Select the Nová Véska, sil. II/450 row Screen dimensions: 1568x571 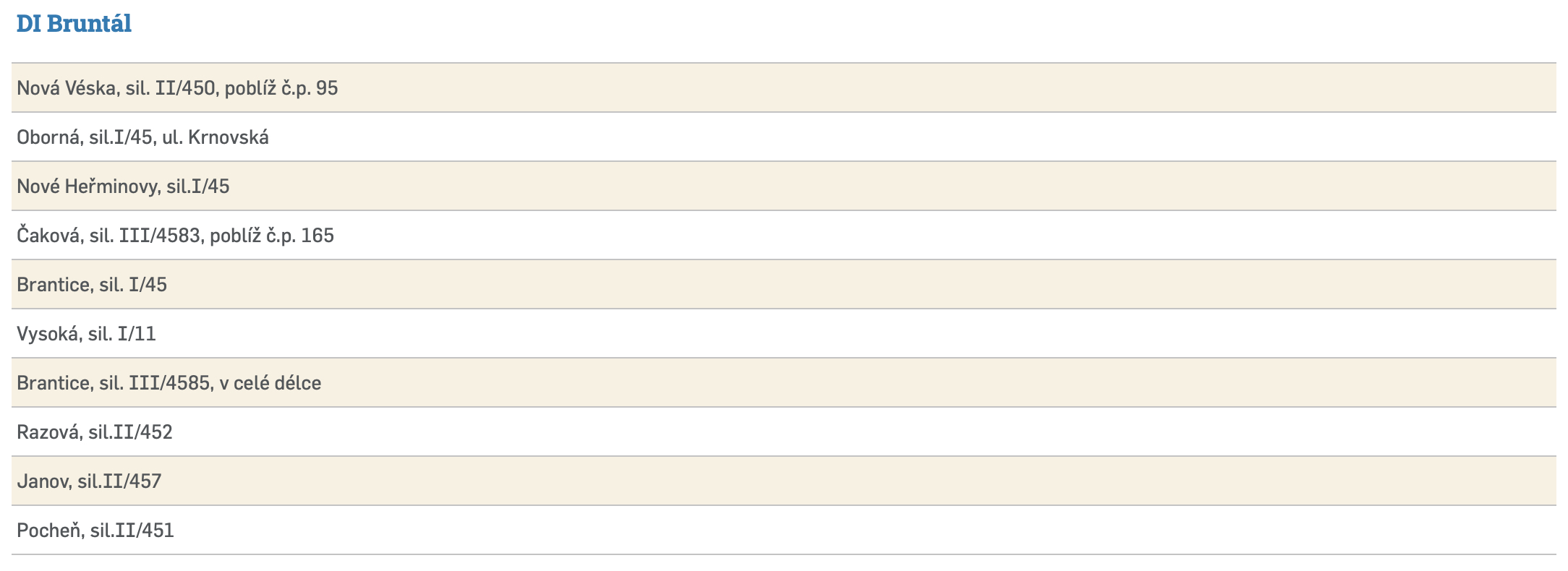point(784,88)
